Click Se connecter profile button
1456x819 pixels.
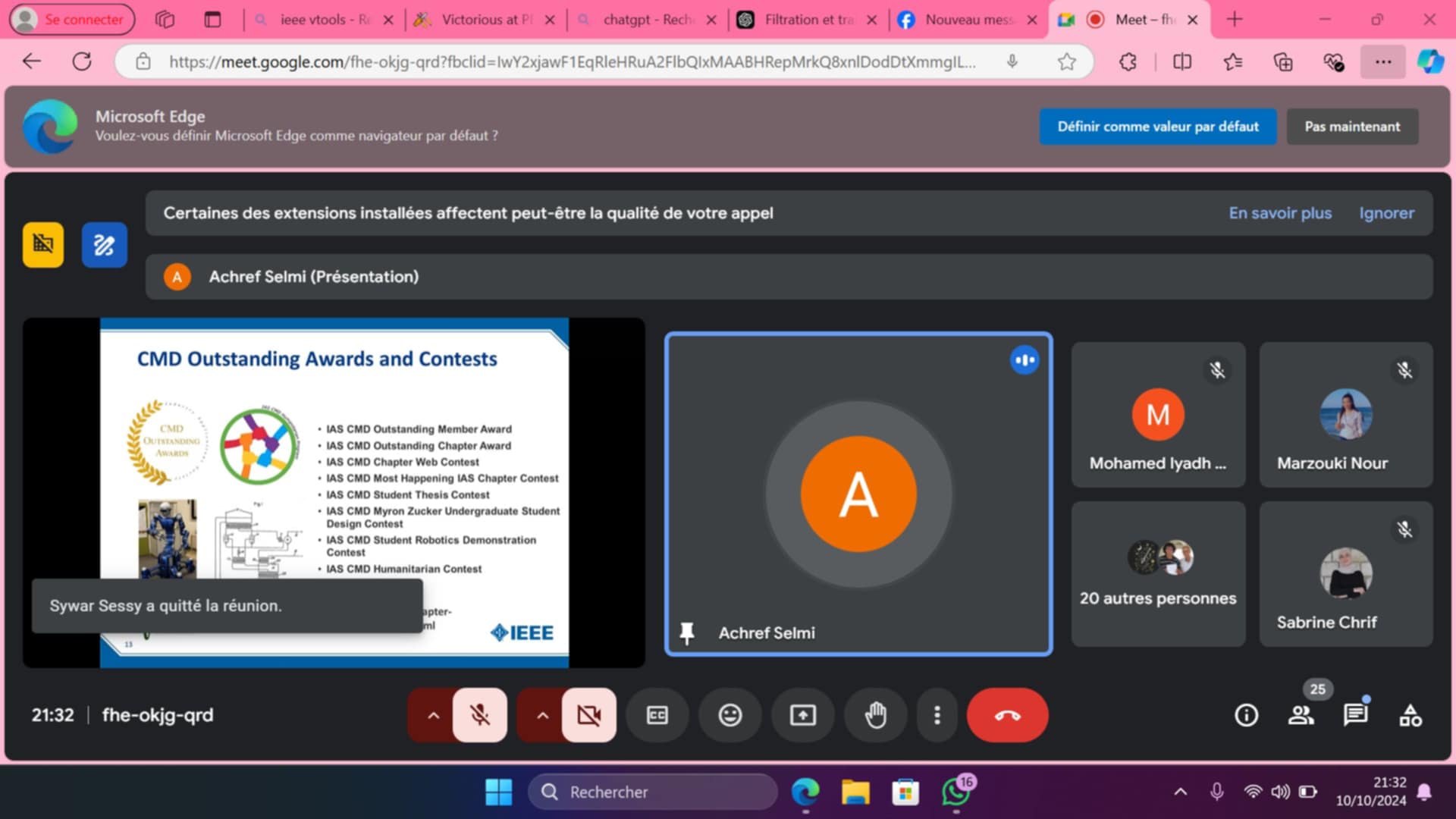click(72, 20)
